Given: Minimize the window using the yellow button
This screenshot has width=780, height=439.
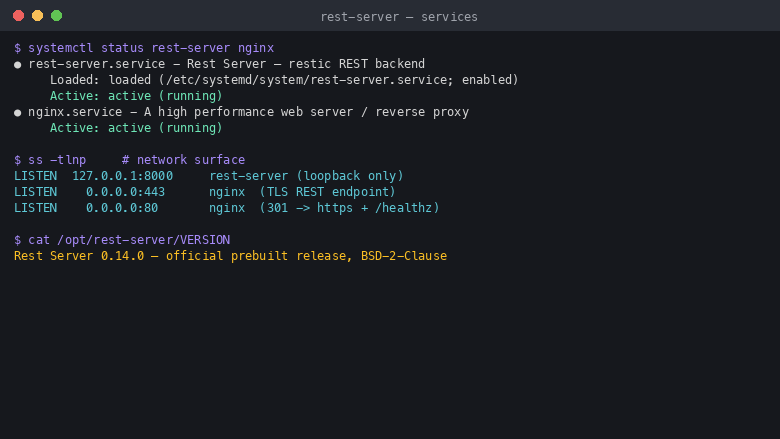Looking at the screenshot, I should tap(37, 16).
